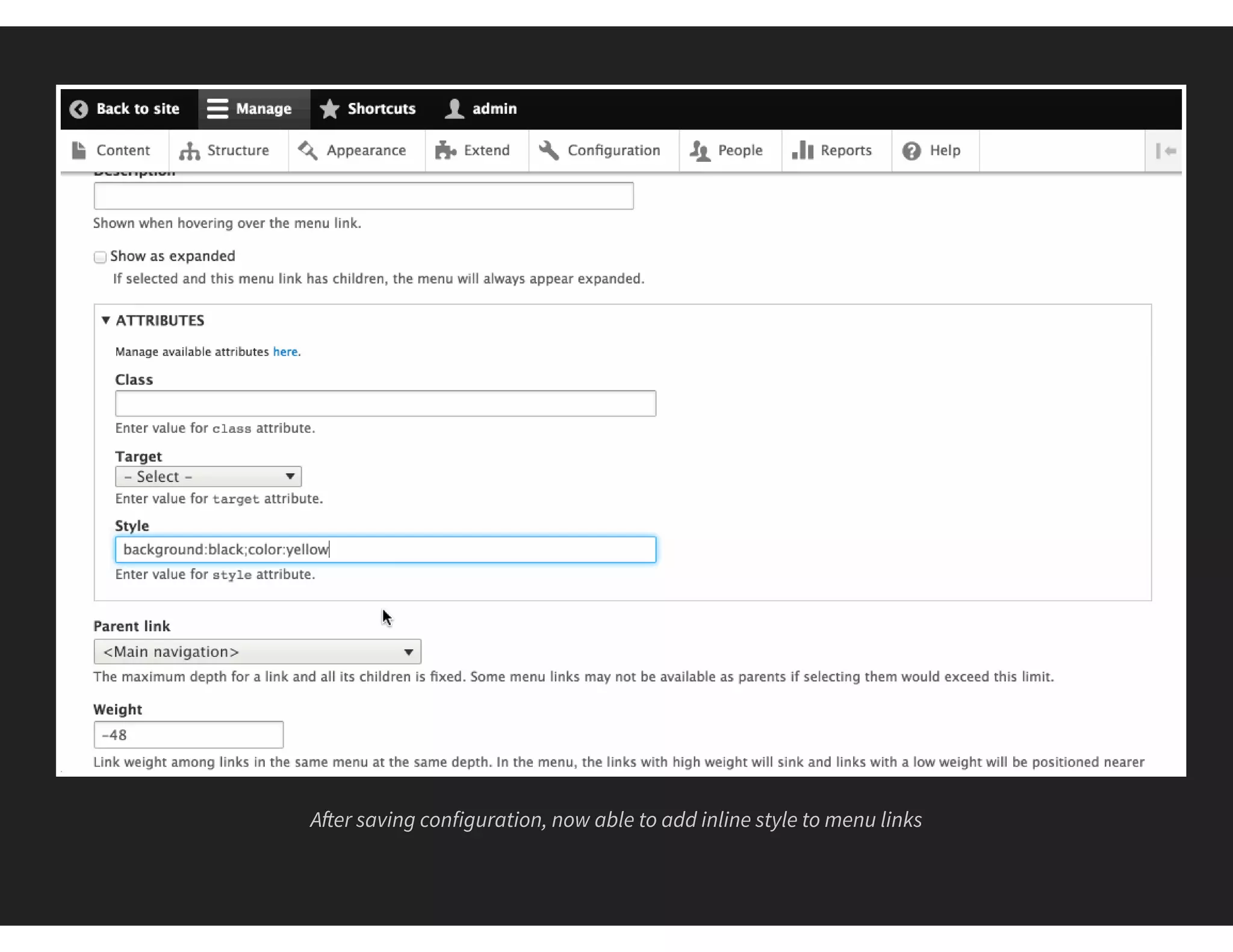
Task: Click the Help question mark icon
Action: 912,151
